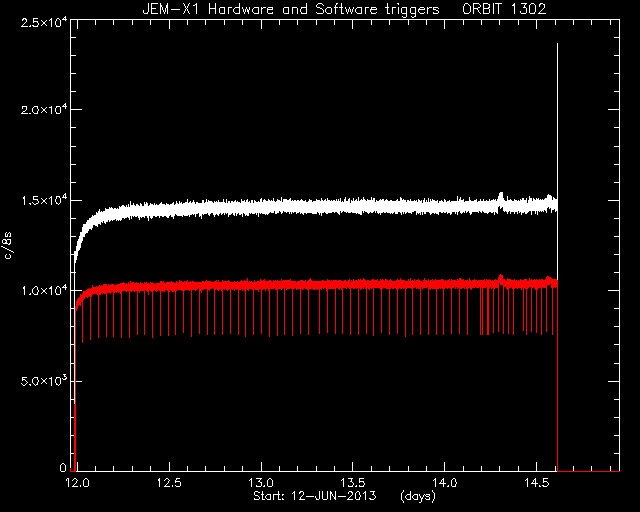Viewport: 640px width, 512px height.
Task: Click the JEM-X1 Hardware title text
Action: [x=208, y=9]
